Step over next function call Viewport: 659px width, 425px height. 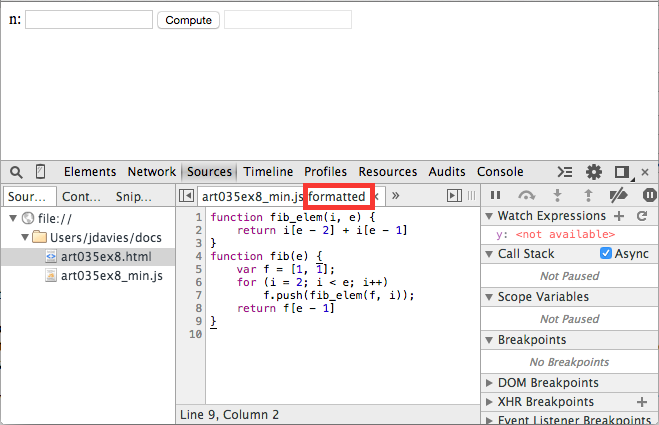[x=527, y=195]
